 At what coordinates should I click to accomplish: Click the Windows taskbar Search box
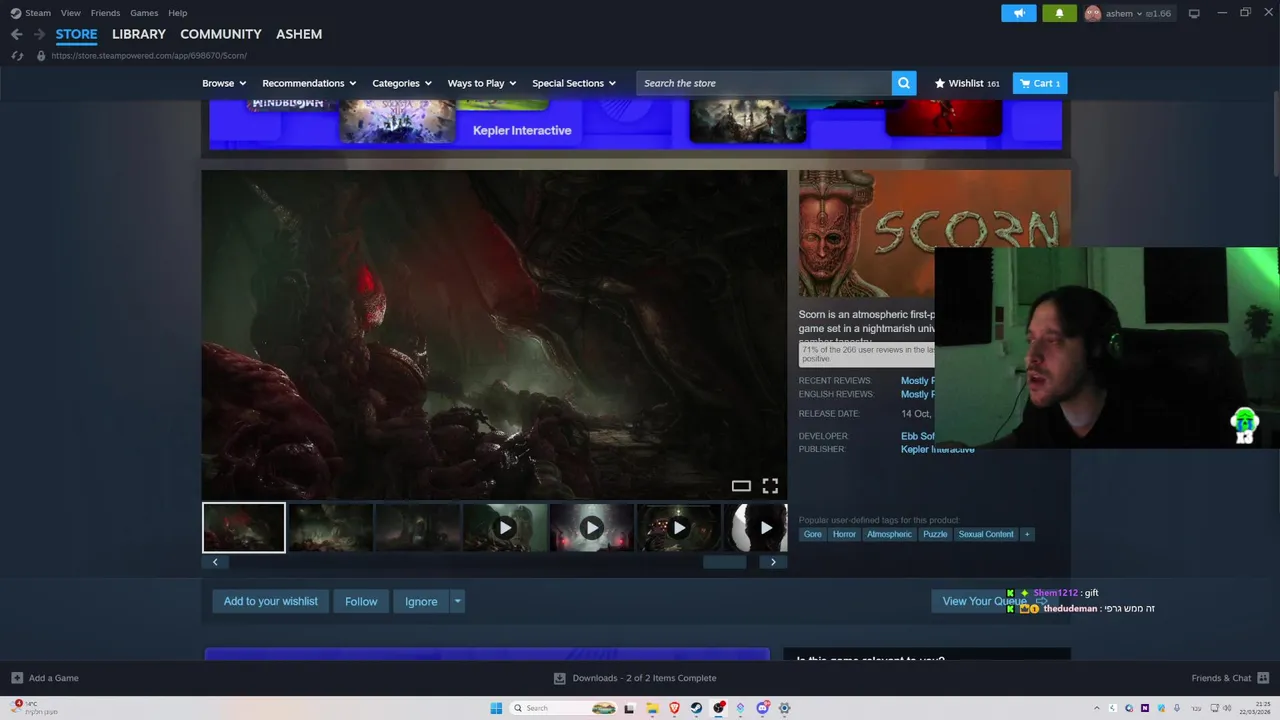click(565, 708)
